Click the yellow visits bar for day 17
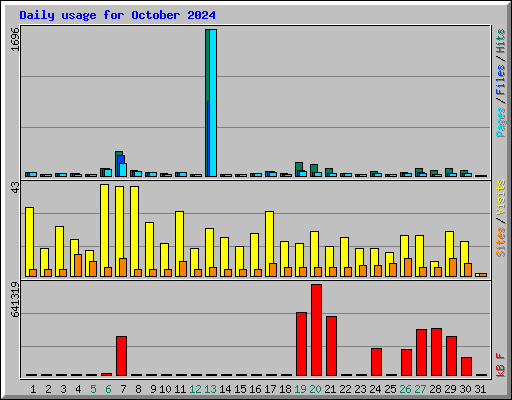Viewport: 512px width, 400px height. point(269,237)
